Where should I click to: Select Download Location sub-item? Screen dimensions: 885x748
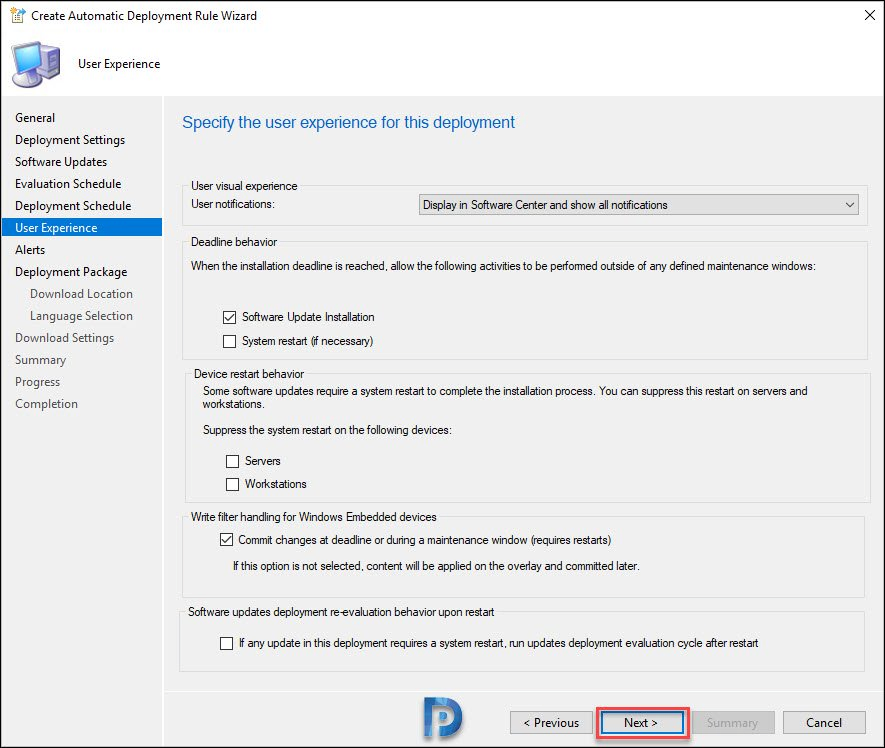(81, 294)
